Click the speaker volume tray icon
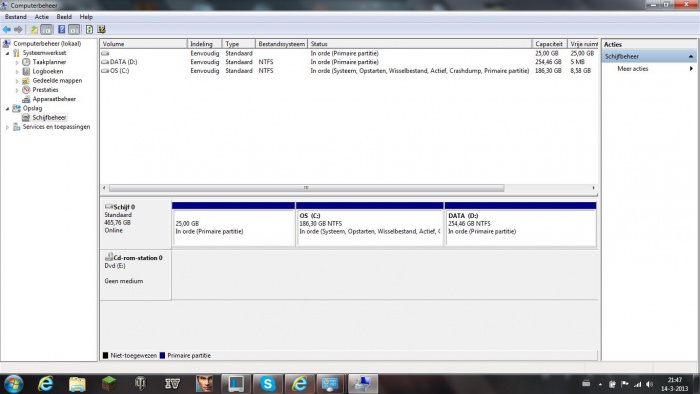Image resolution: width=700 pixels, height=394 pixels. pos(650,384)
